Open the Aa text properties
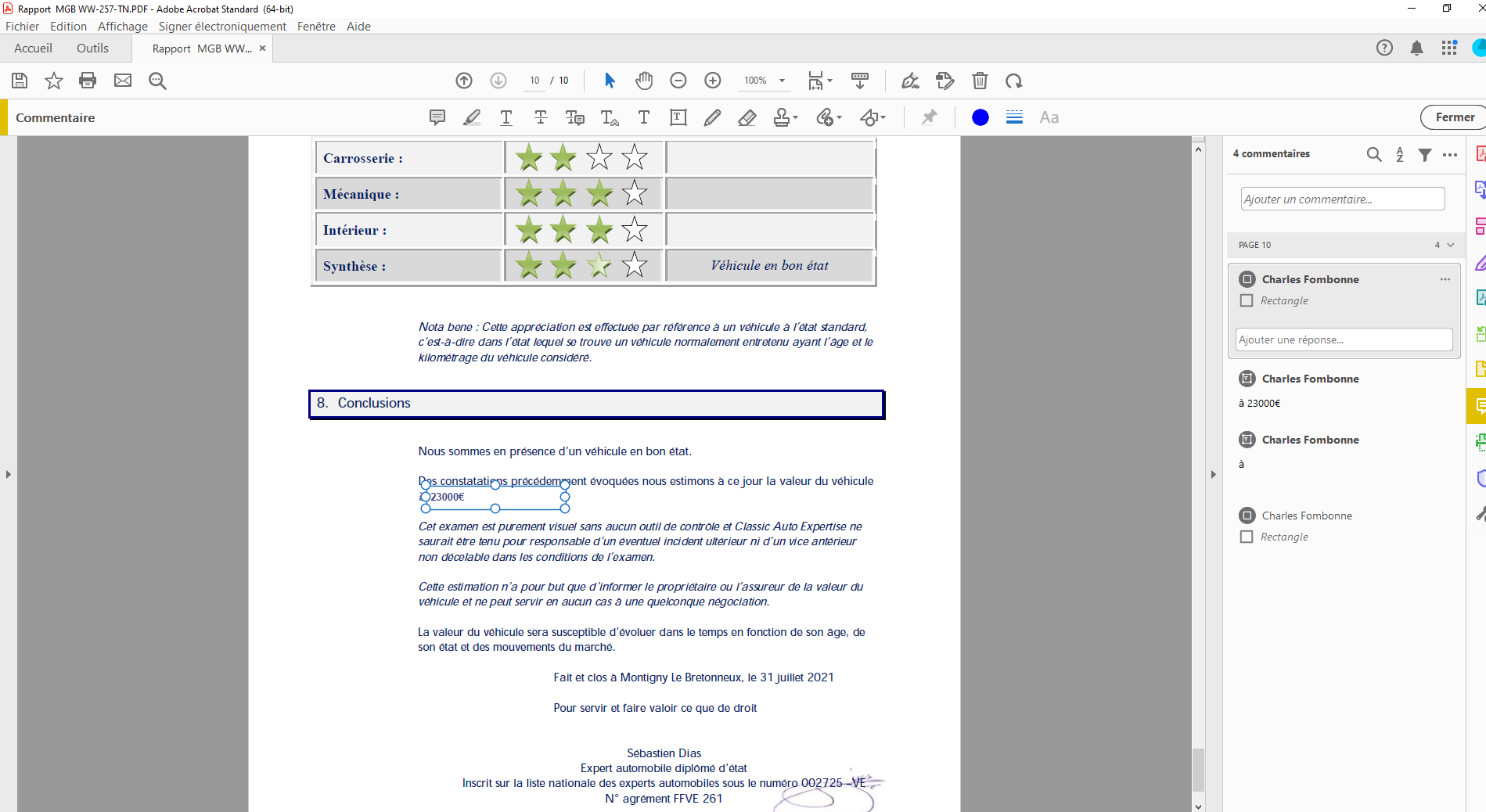1486x812 pixels. click(1049, 117)
